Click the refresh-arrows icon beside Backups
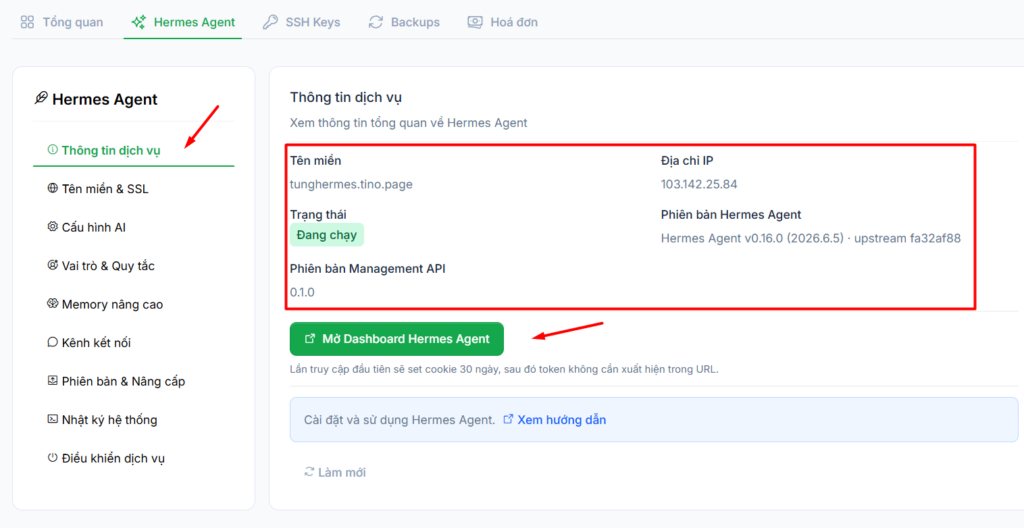 click(376, 22)
